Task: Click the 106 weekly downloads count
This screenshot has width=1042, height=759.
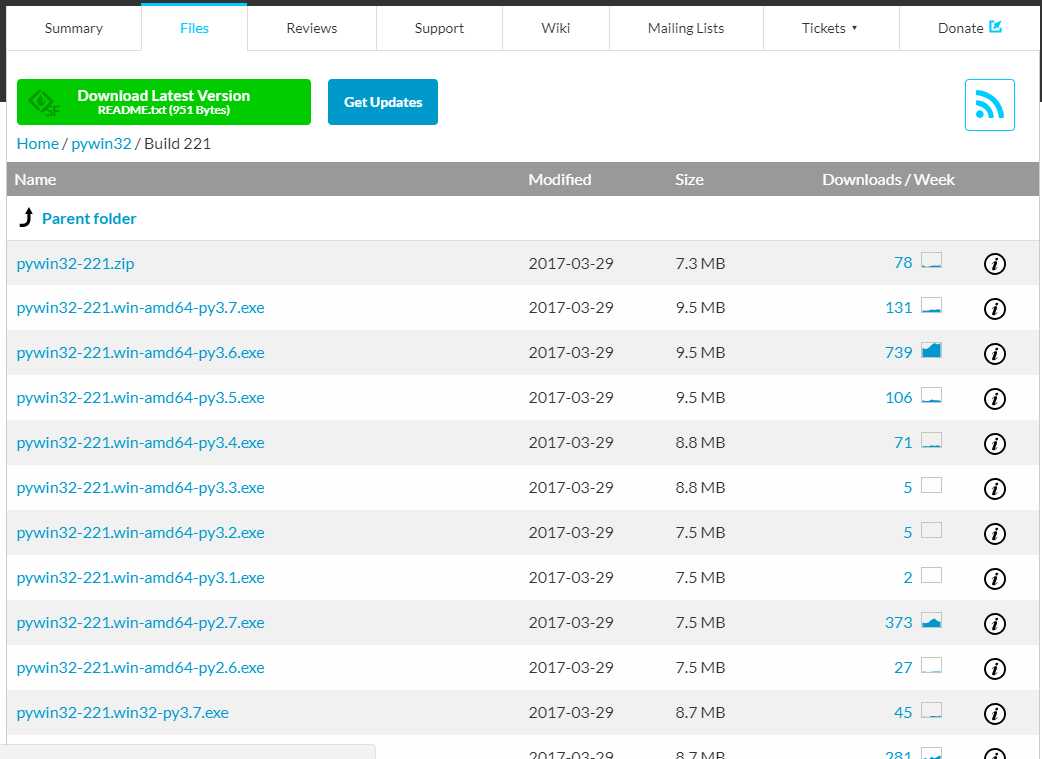Action: (x=898, y=398)
